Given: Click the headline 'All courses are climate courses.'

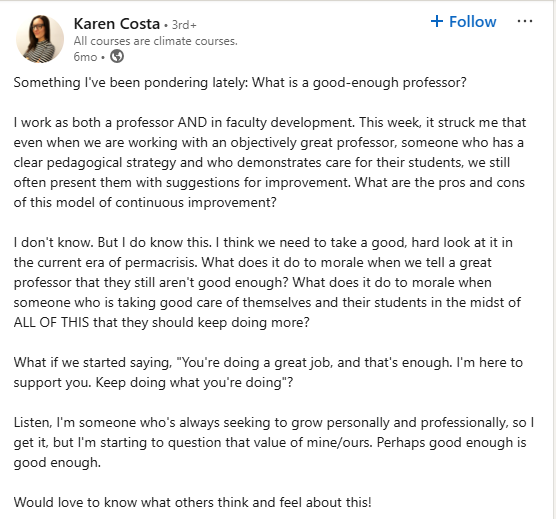Looking at the screenshot, I should [x=156, y=41].
